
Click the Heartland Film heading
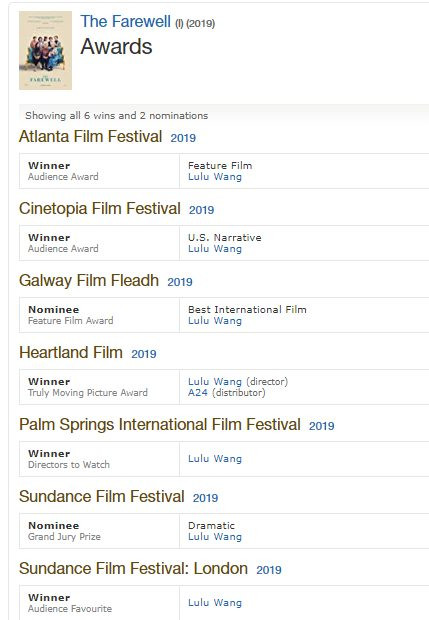[71, 352]
